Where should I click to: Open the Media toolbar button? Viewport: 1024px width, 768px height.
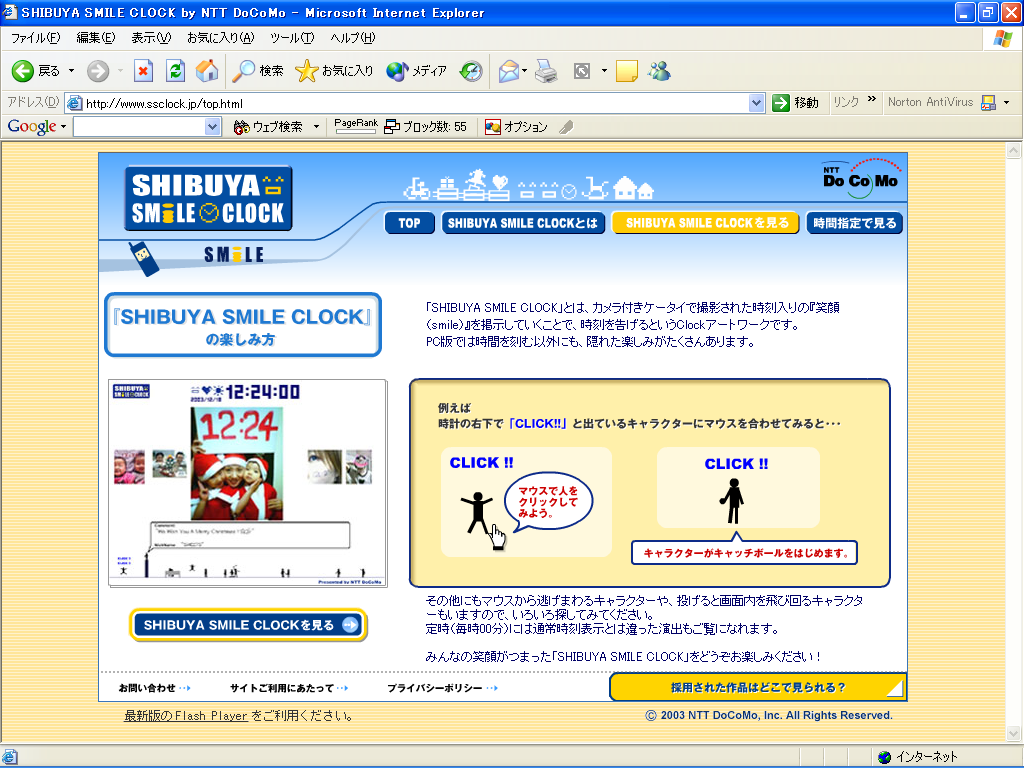coord(417,71)
